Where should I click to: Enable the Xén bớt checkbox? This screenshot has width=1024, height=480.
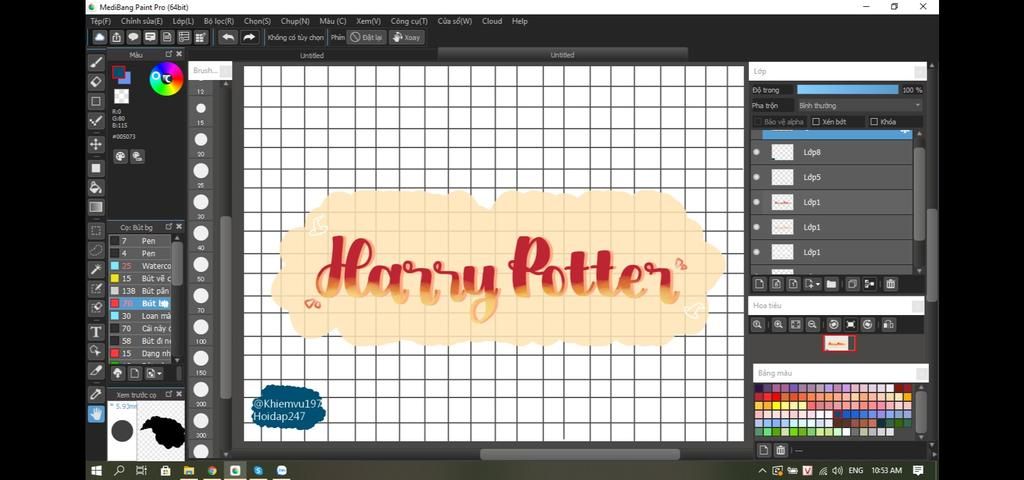(x=816, y=122)
